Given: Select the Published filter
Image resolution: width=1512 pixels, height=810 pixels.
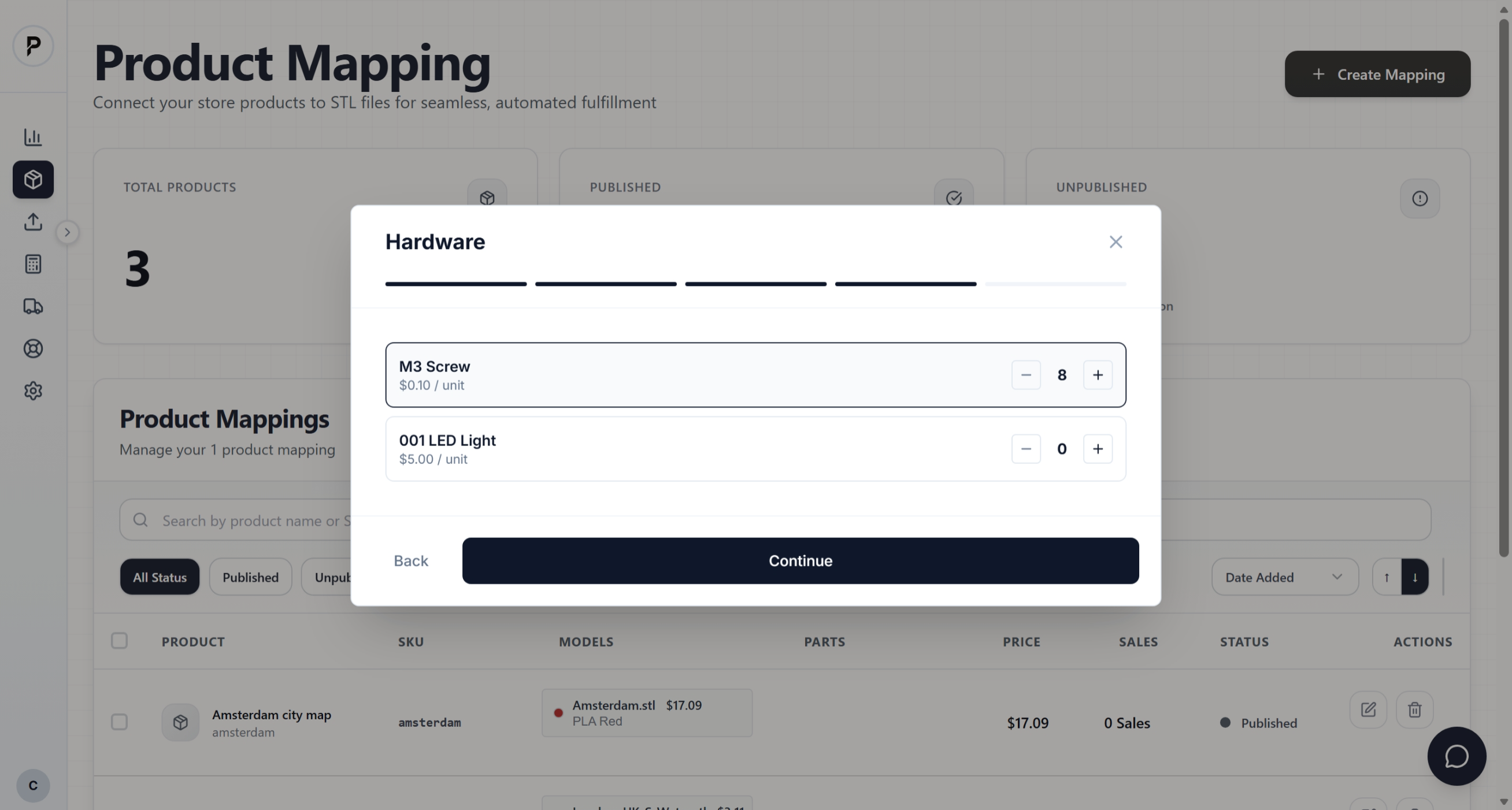Looking at the screenshot, I should click(251, 577).
